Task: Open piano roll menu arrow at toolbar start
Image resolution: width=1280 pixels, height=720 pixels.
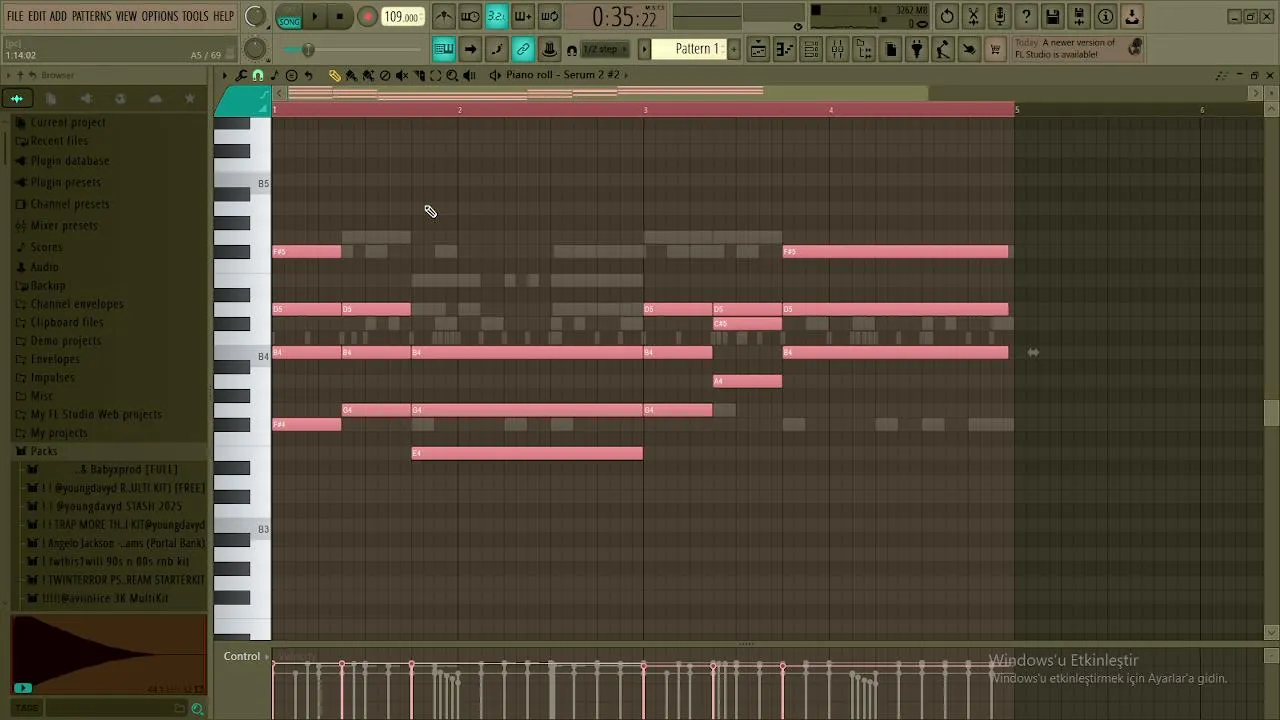Action: click(x=225, y=75)
